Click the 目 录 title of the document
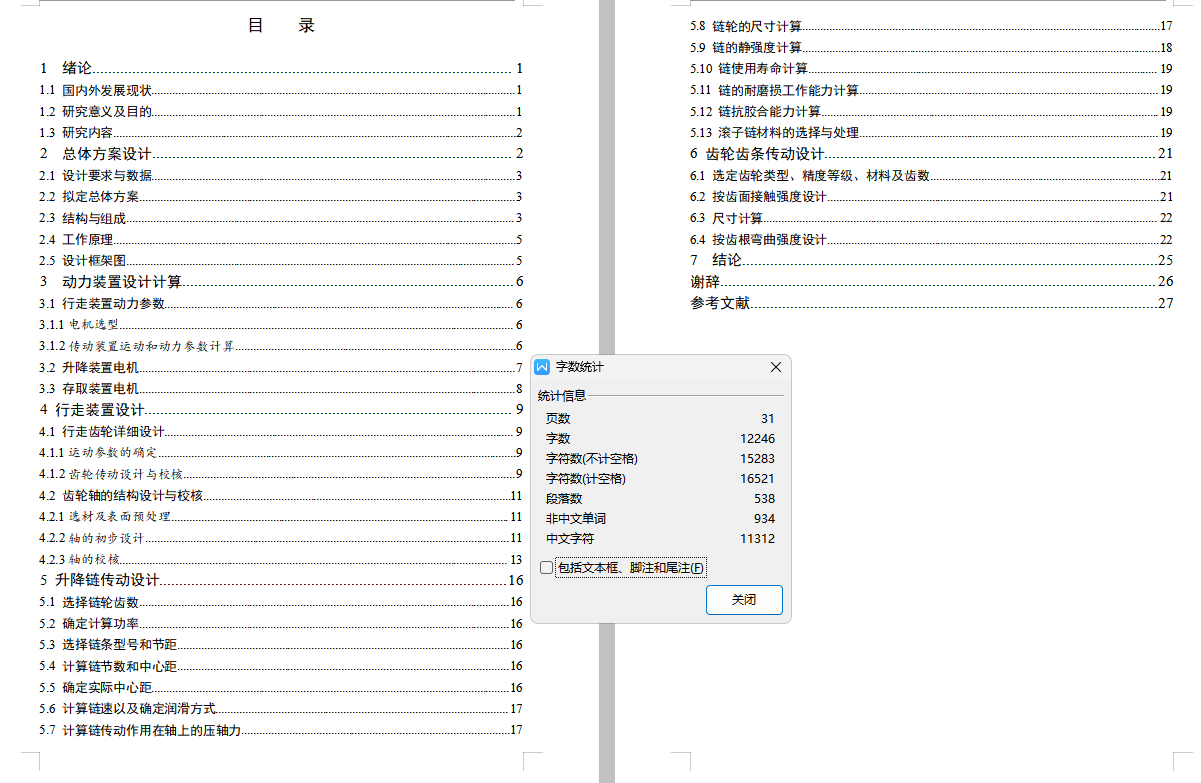The height and width of the screenshot is (783, 1201). tap(278, 24)
